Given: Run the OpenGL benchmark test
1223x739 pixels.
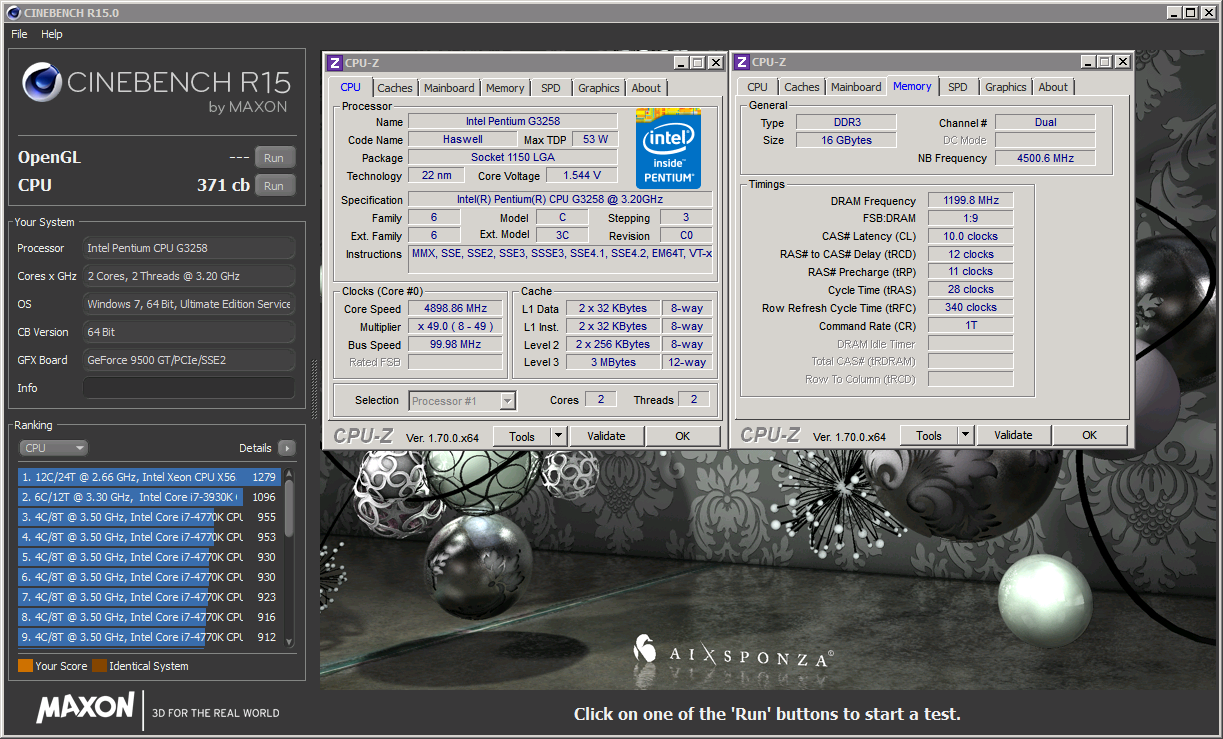Looking at the screenshot, I should pyautogui.click(x=274, y=157).
